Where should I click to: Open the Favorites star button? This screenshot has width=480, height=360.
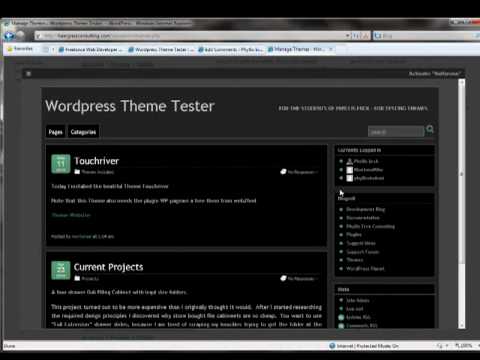coord(21,49)
